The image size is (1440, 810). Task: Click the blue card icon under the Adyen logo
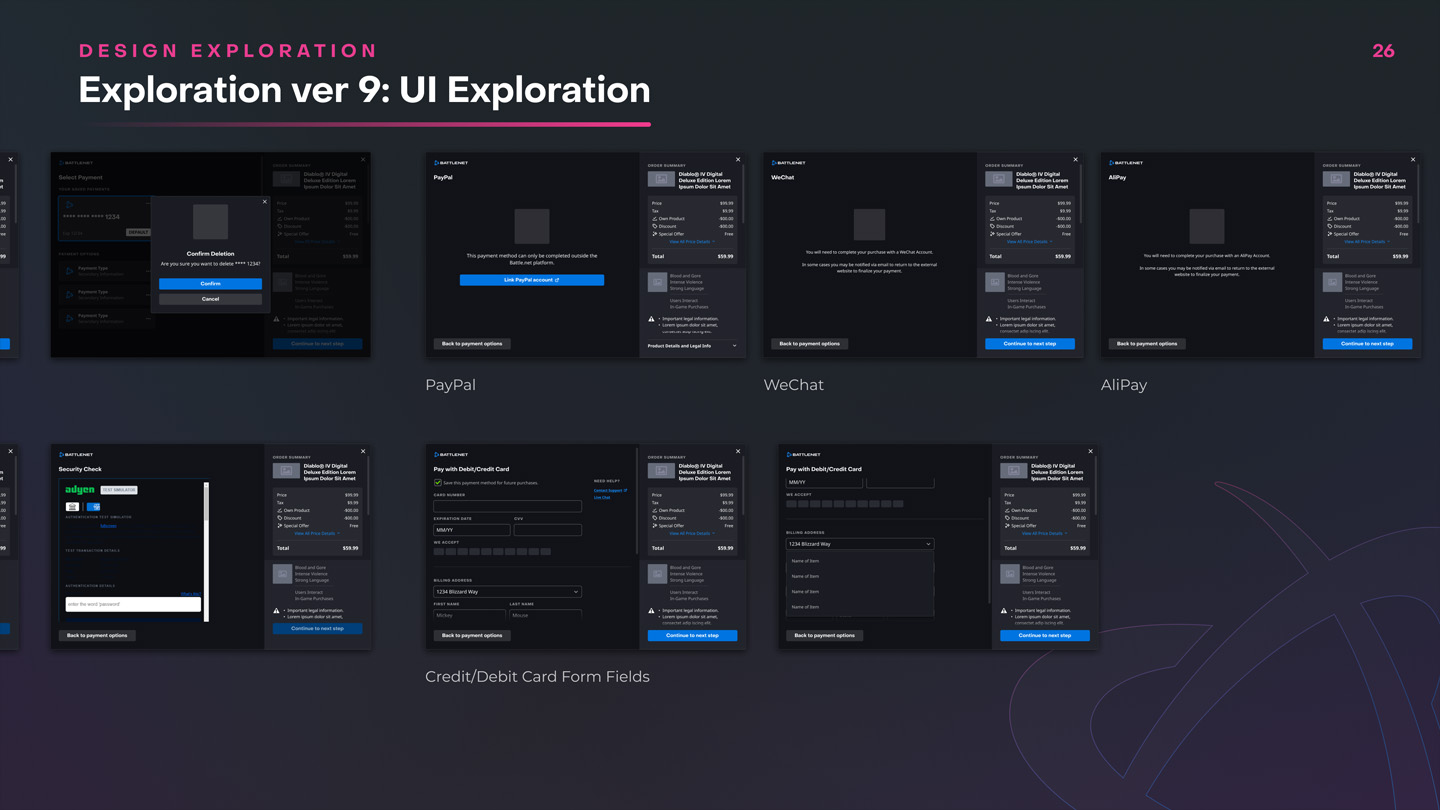coord(93,507)
